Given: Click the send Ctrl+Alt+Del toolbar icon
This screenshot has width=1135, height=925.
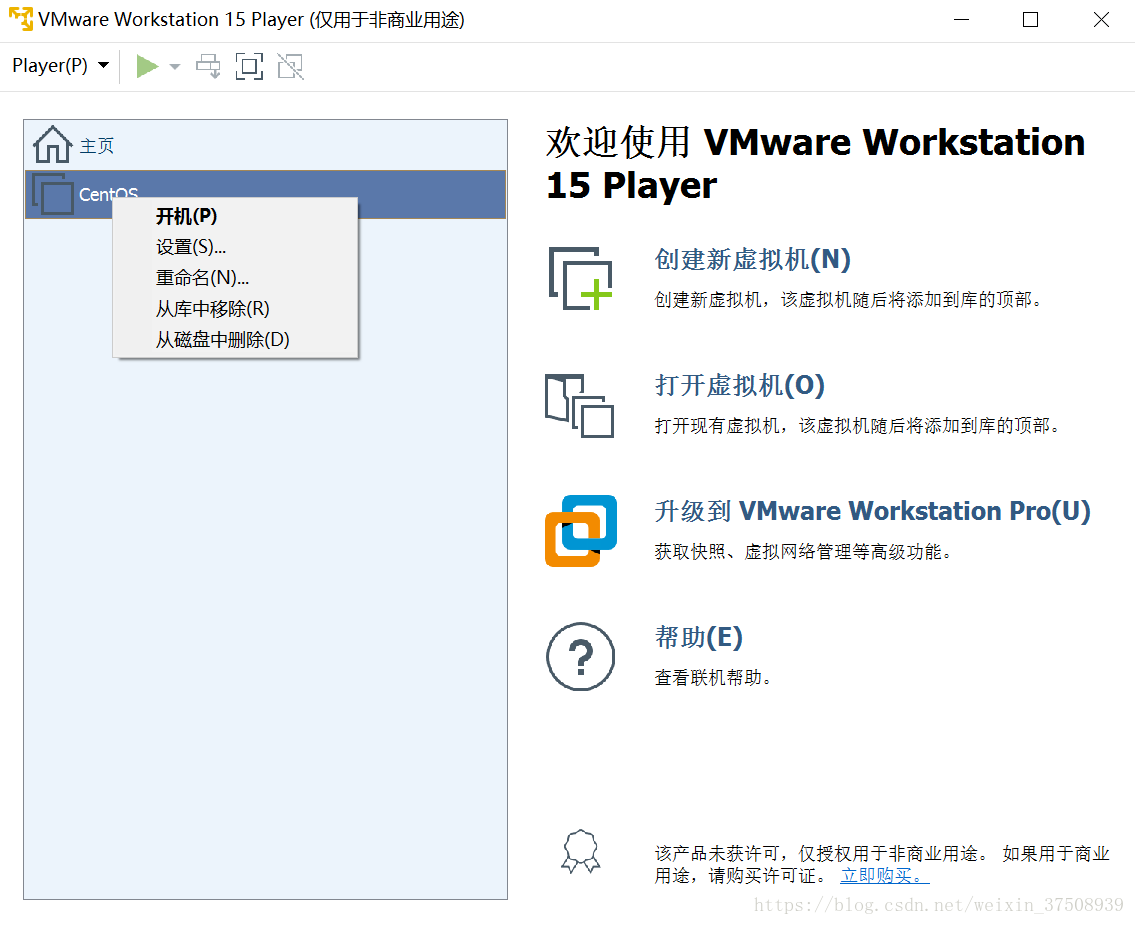Looking at the screenshot, I should pos(208,67).
